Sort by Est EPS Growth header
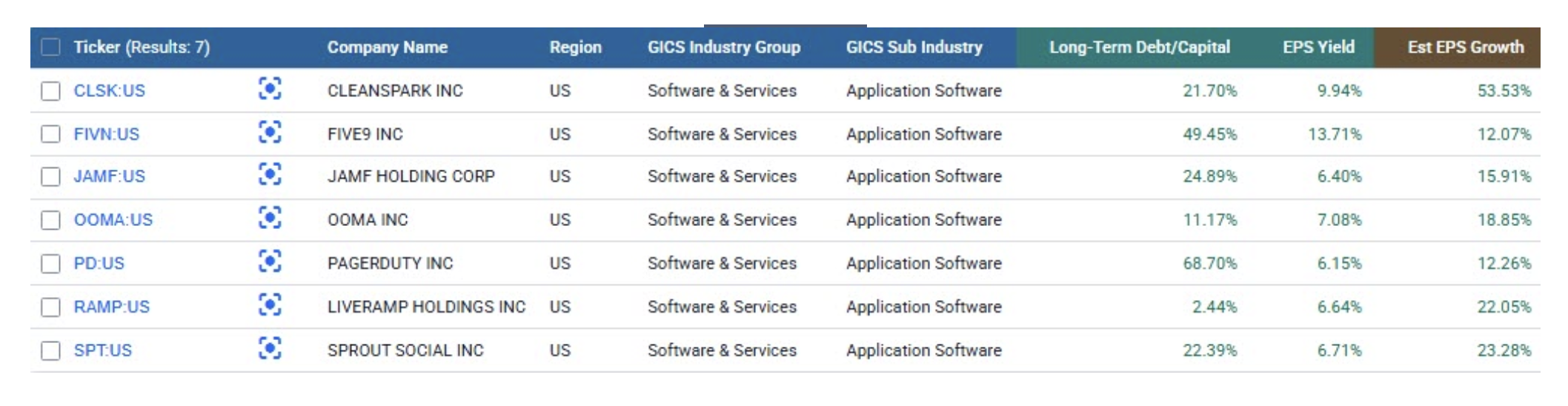Viewport: 1568px width, 406px height. click(x=1466, y=47)
